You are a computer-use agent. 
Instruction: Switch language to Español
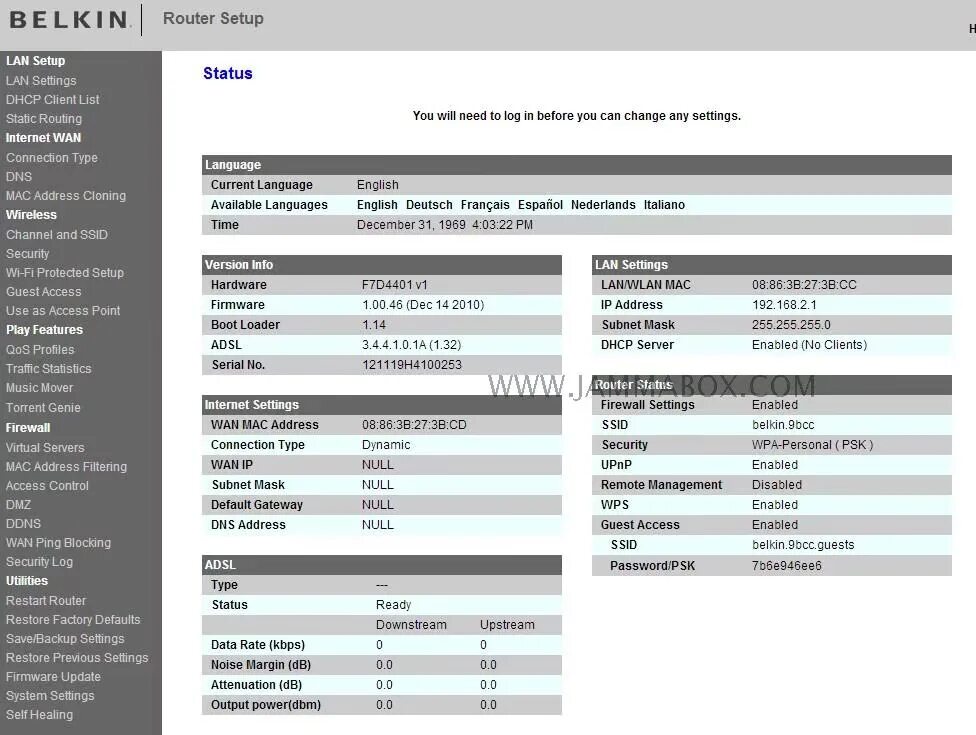click(540, 205)
